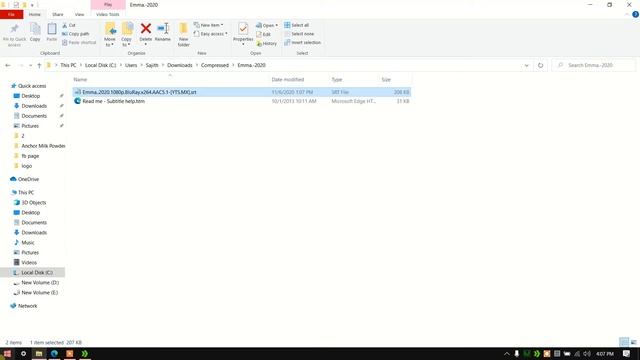
Task: Open the Video Tools tab
Action: [x=108, y=14]
